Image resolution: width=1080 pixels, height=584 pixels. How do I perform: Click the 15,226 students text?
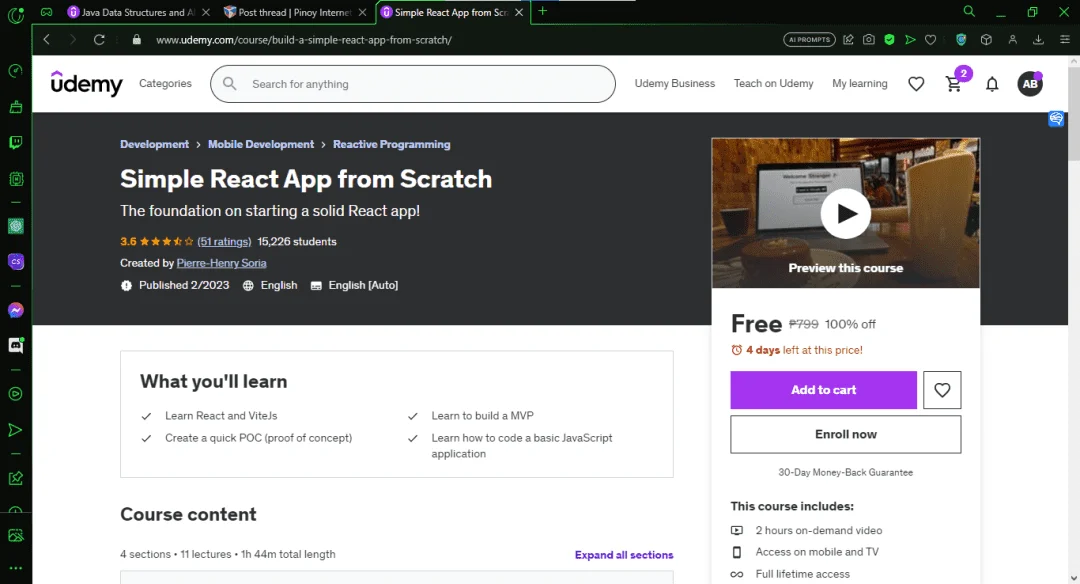297,242
